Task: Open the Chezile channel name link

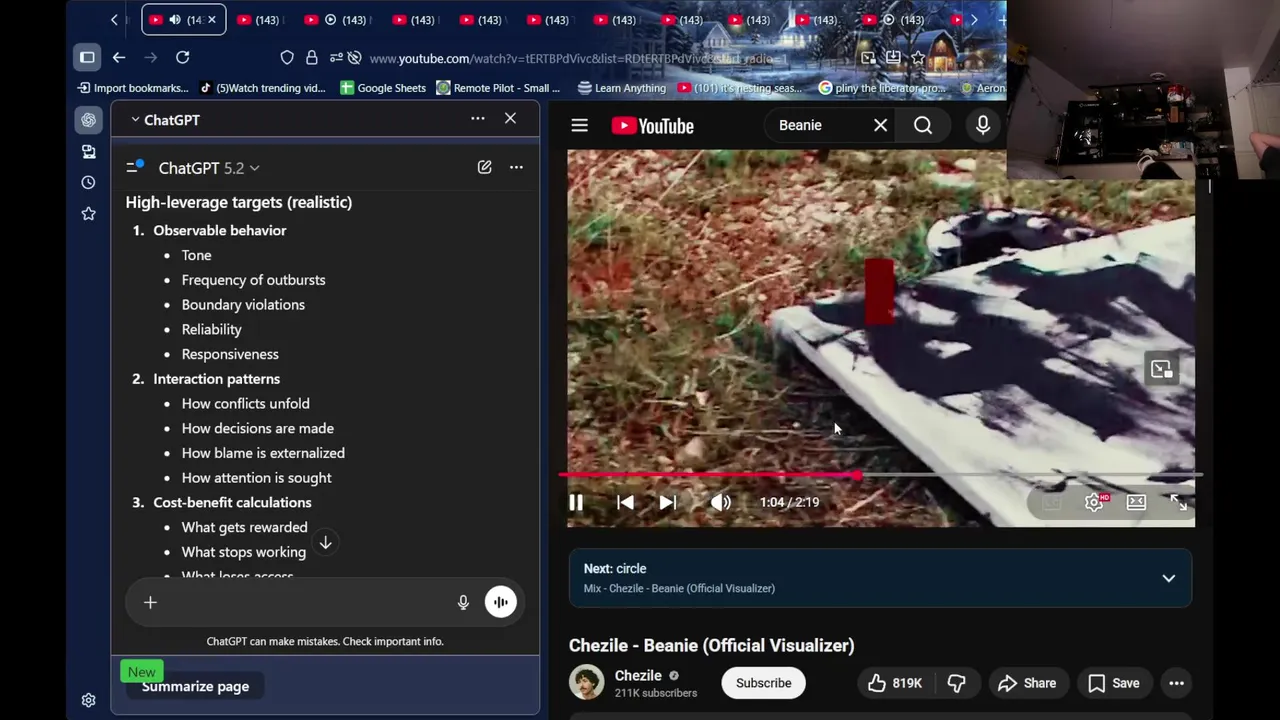Action: tap(638, 676)
